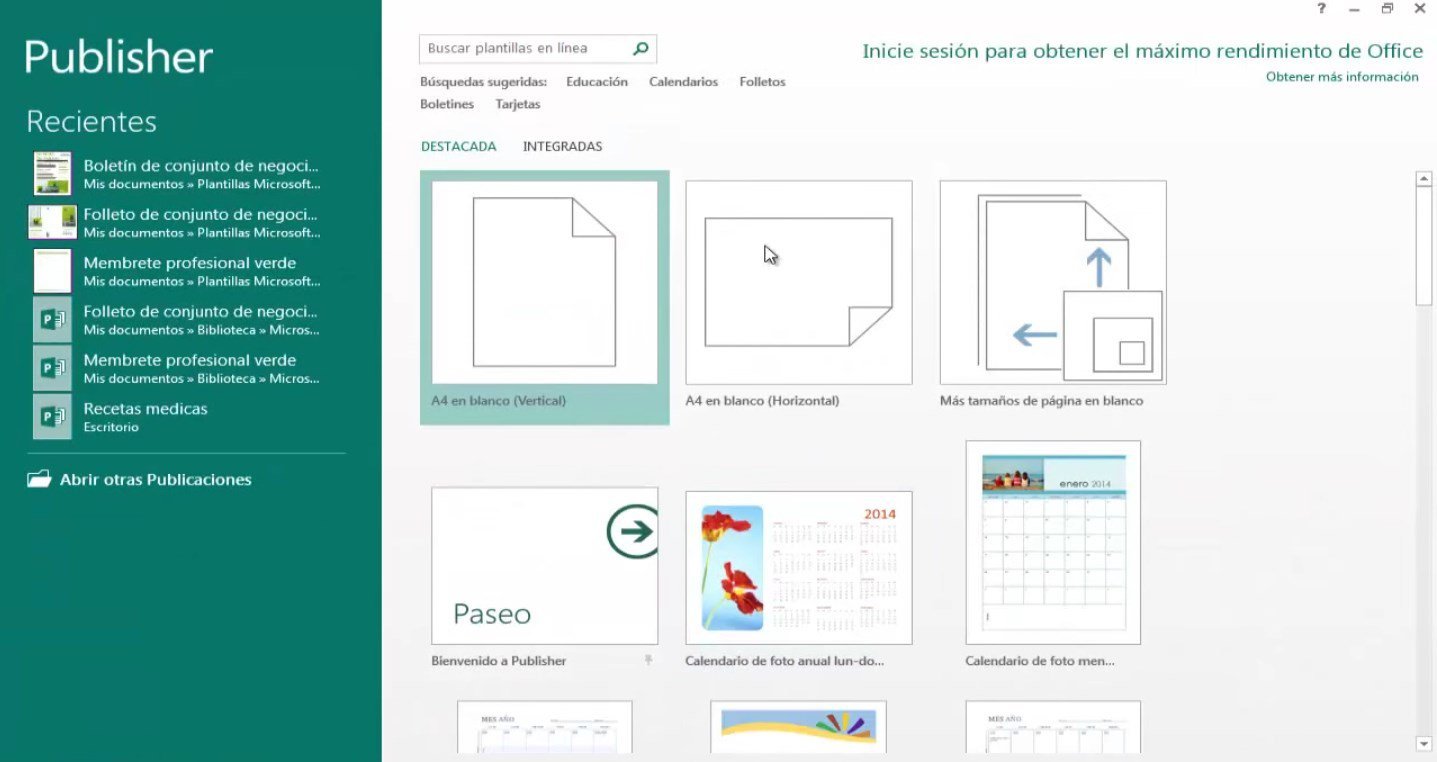Pin the Bienvenido a Publisher template
Image resolution: width=1437 pixels, height=762 pixels.
pyautogui.click(x=648, y=661)
